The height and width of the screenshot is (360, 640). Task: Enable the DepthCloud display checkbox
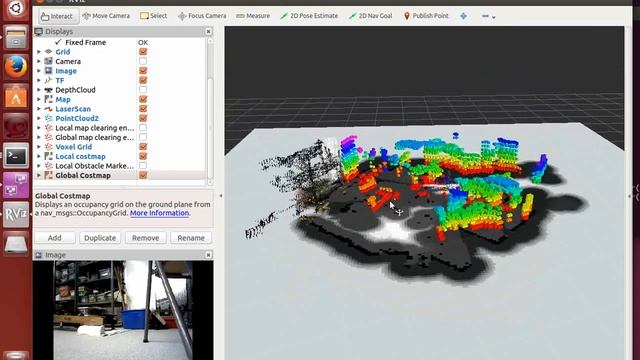point(143,90)
